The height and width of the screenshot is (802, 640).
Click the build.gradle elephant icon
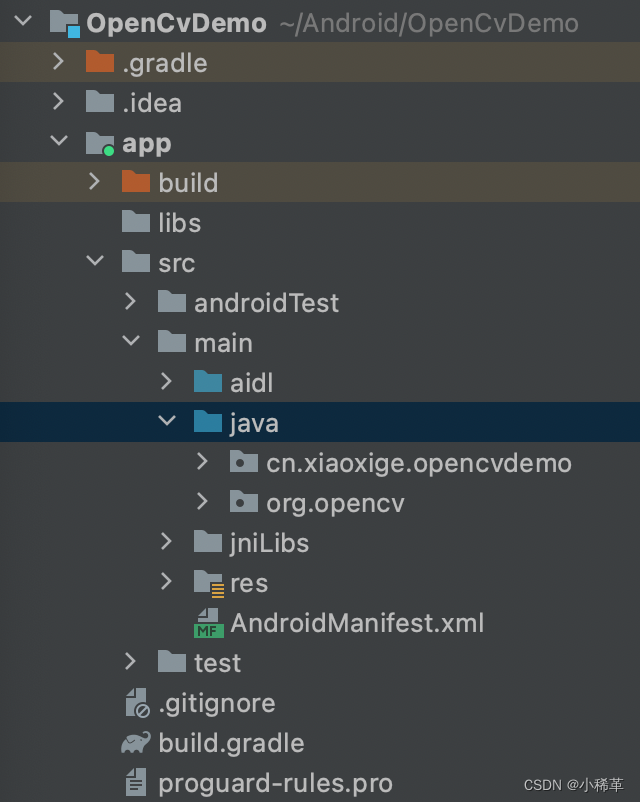click(x=136, y=743)
